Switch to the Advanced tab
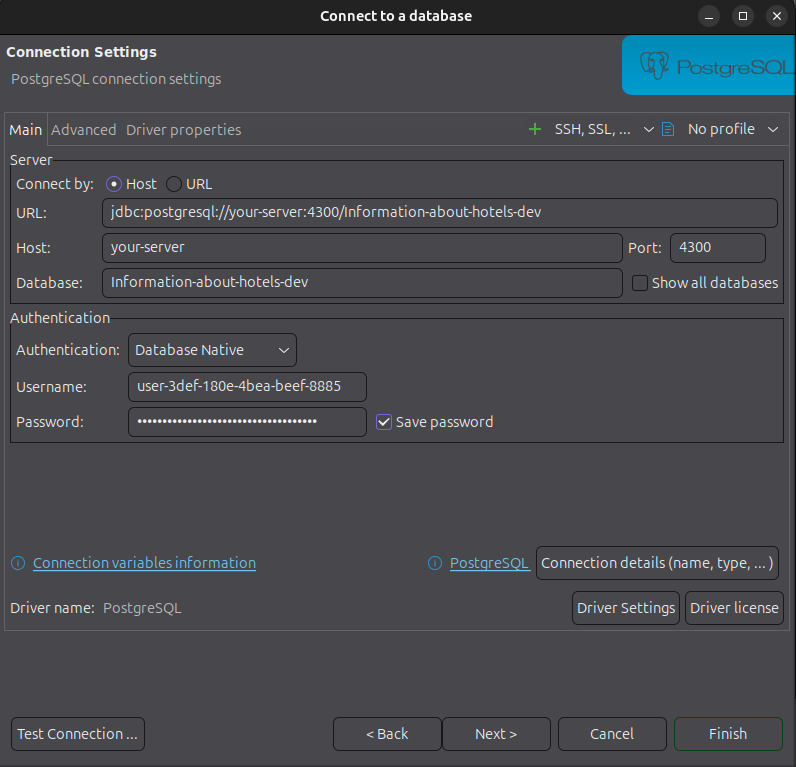 (x=84, y=130)
